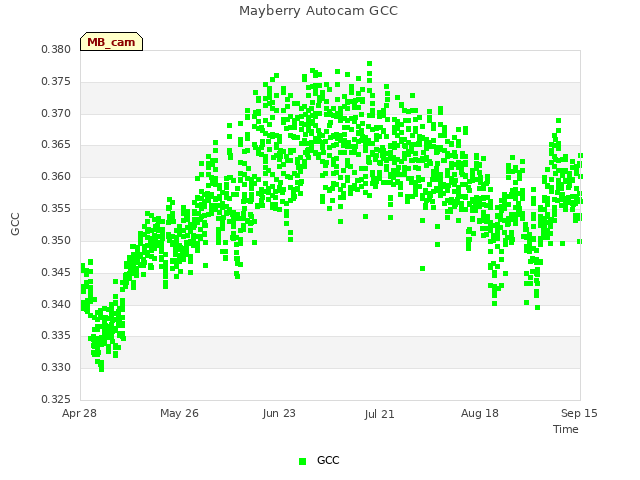This screenshot has width=640, height=480.
Task: Click the Apr 28 x-axis date label
Action: 79,413
